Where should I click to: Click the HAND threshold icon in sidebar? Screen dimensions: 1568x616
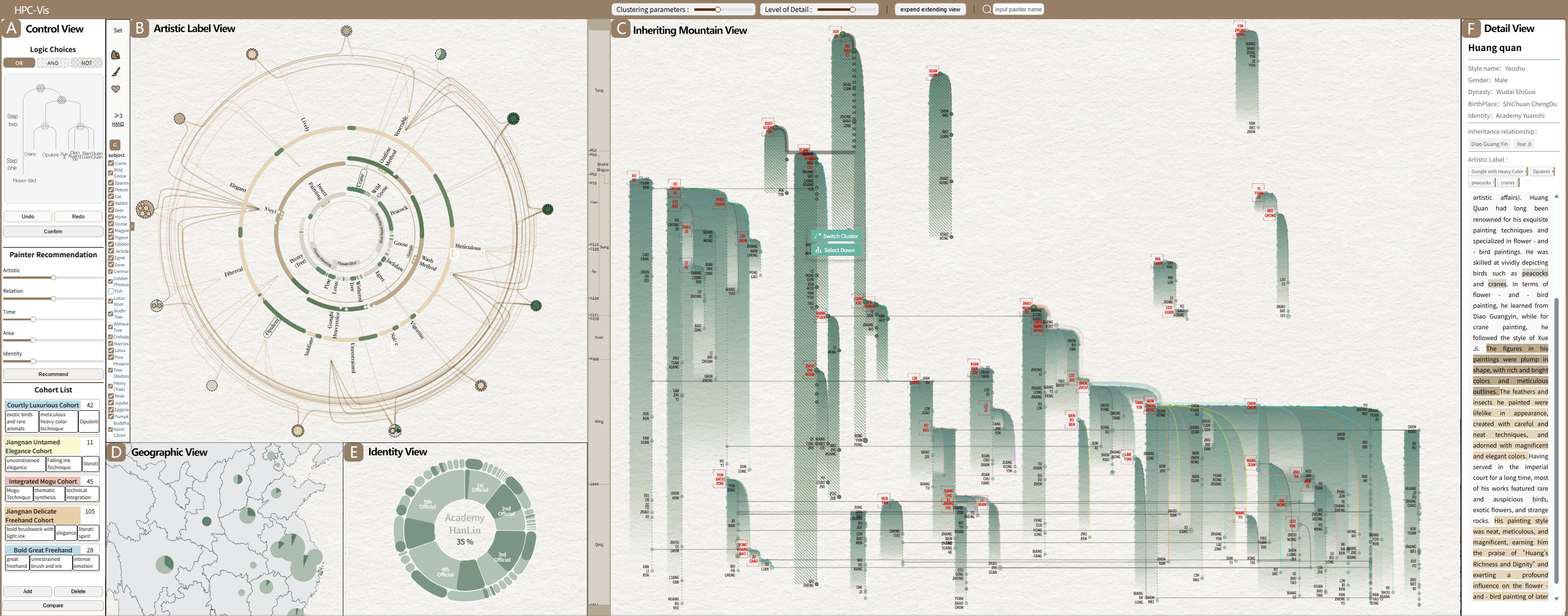click(118, 119)
